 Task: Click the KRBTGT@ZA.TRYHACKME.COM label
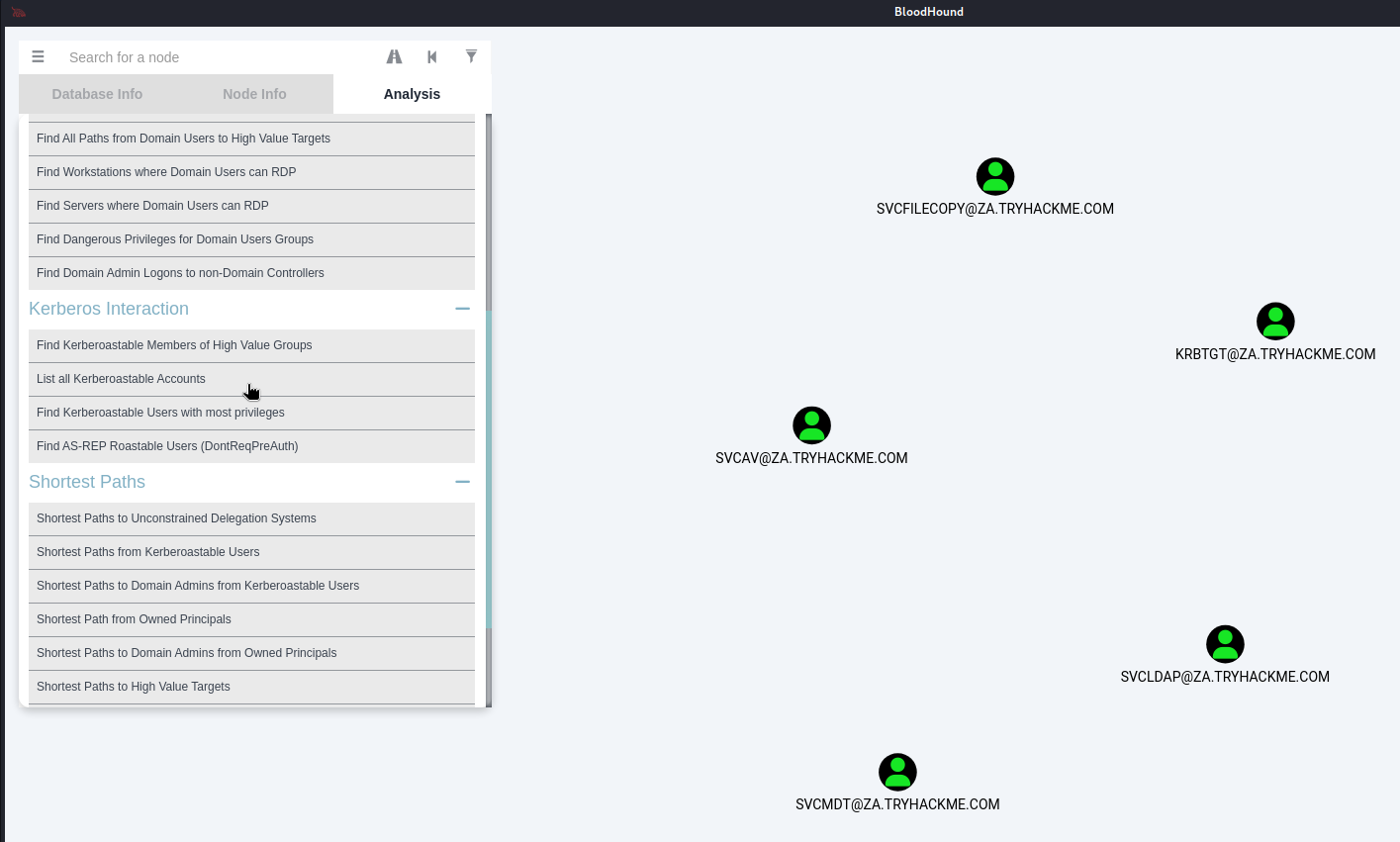(x=1275, y=354)
